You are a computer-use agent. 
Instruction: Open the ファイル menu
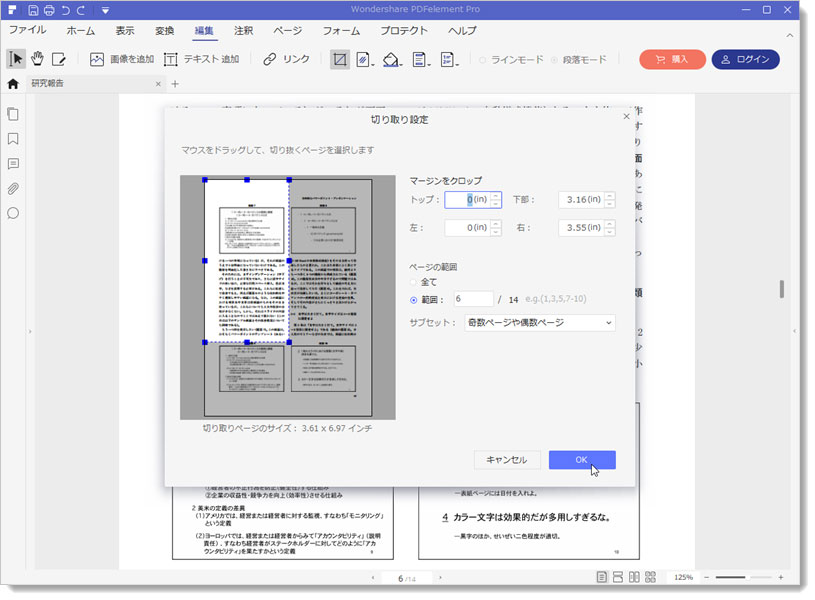point(28,31)
